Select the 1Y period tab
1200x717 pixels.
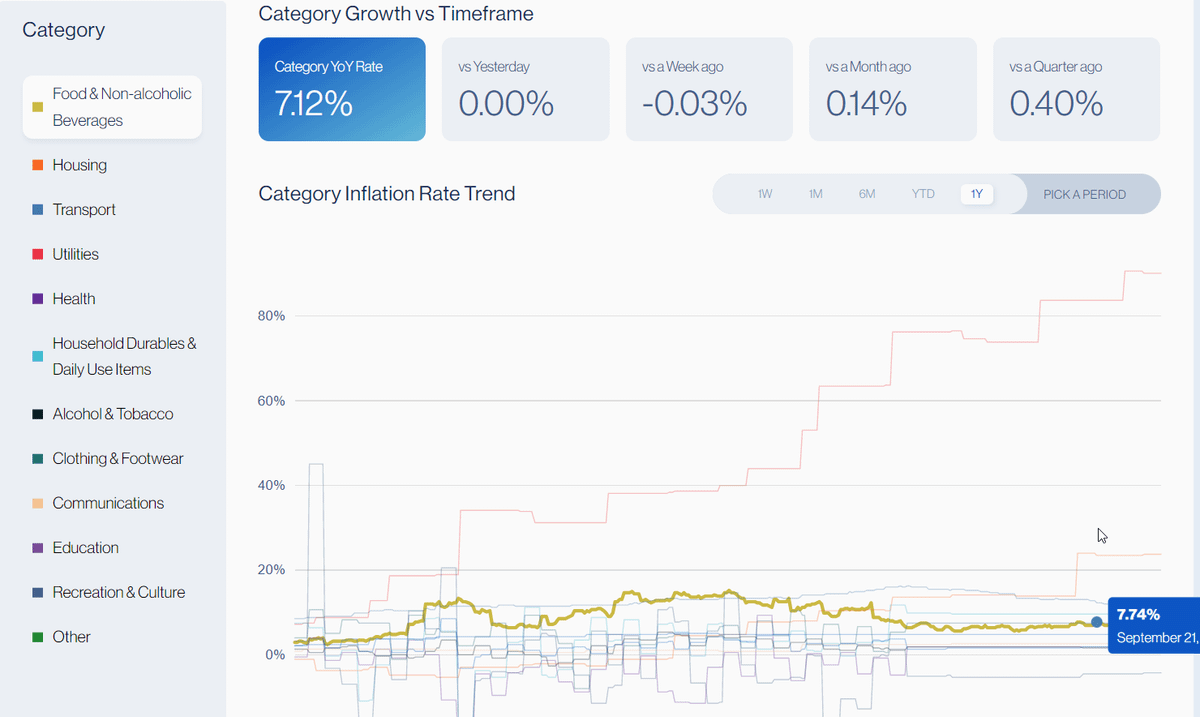pyautogui.click(x=977, y=194)
